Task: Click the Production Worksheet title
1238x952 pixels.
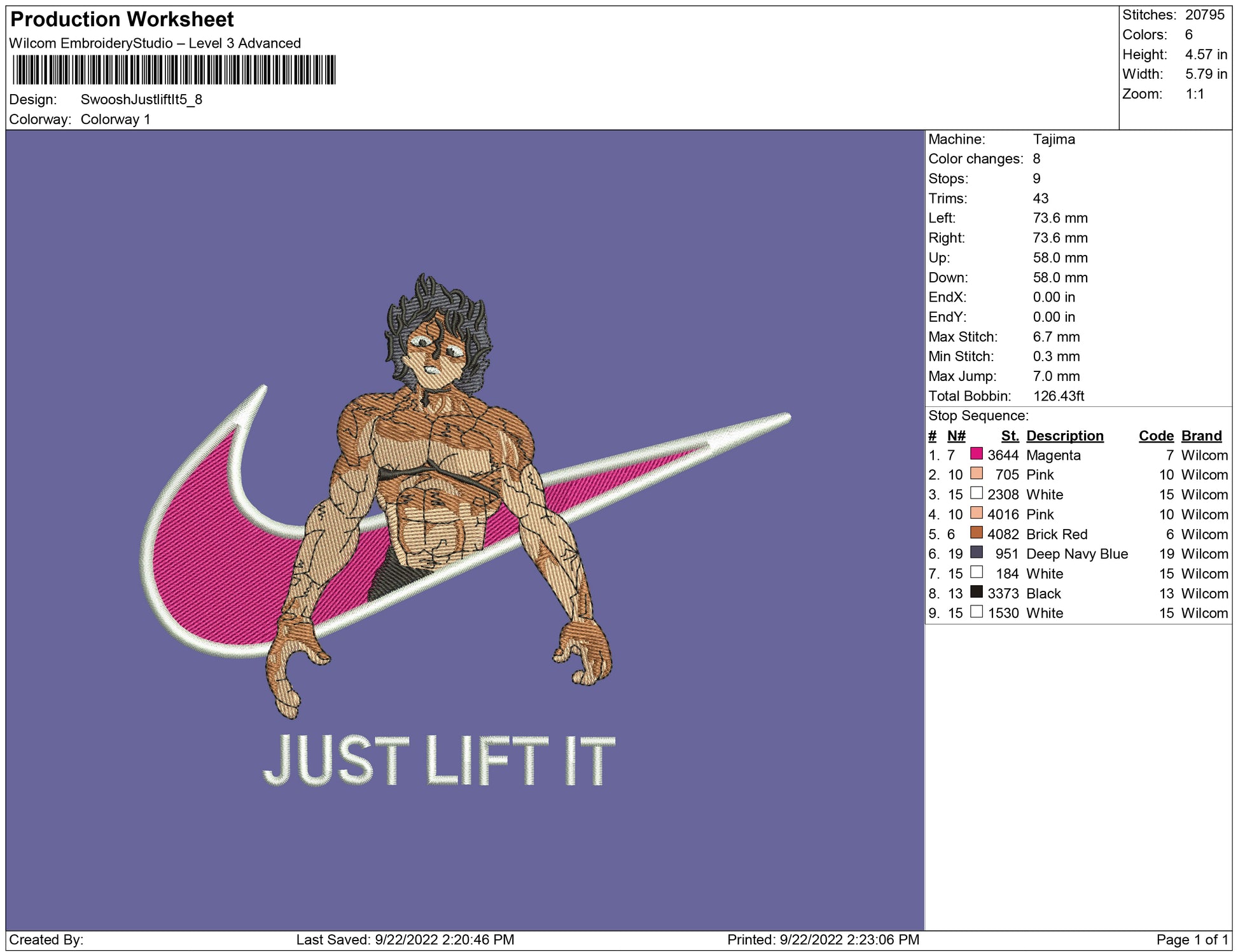Action: tap(122, 20)
